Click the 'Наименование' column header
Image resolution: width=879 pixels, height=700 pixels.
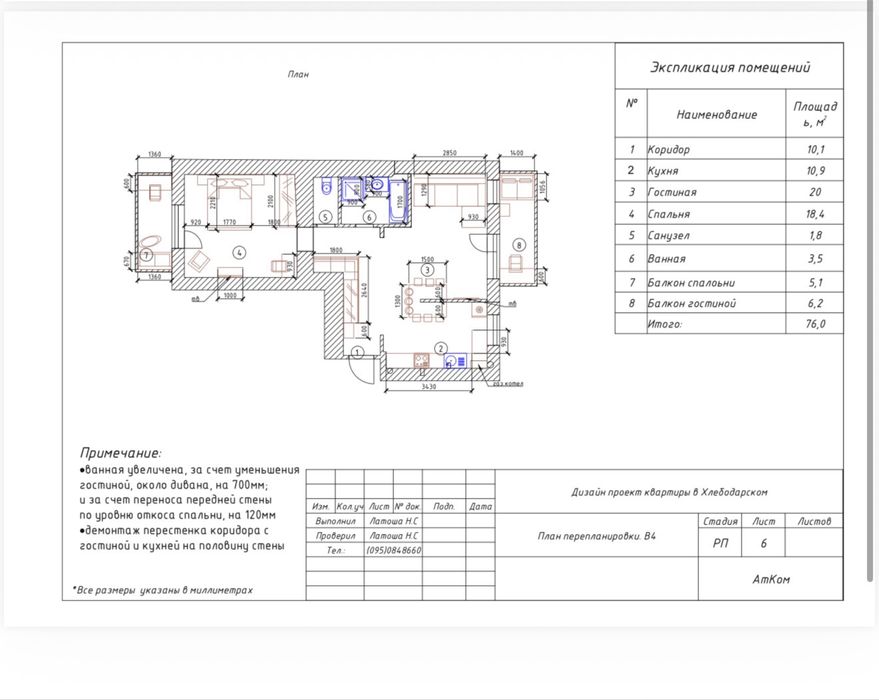tap(716, 114)
